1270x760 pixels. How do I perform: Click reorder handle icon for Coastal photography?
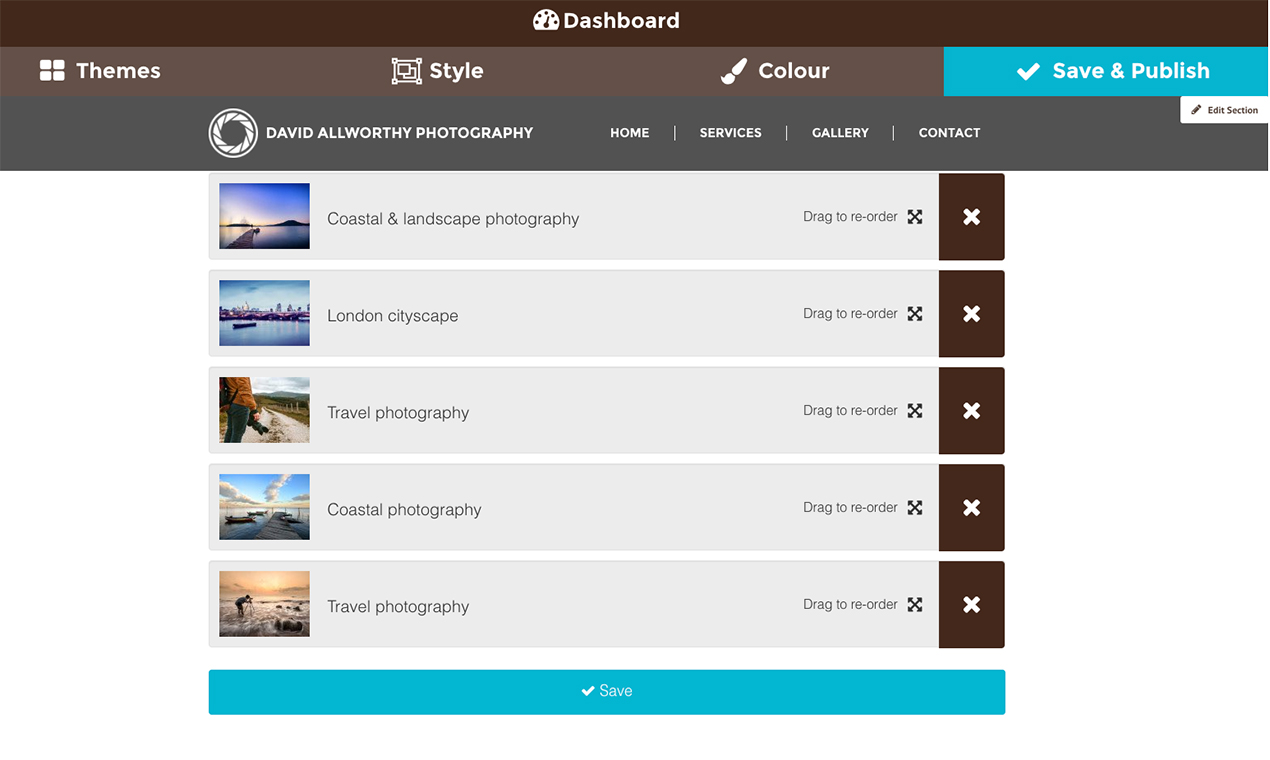[x=915, y=508]
